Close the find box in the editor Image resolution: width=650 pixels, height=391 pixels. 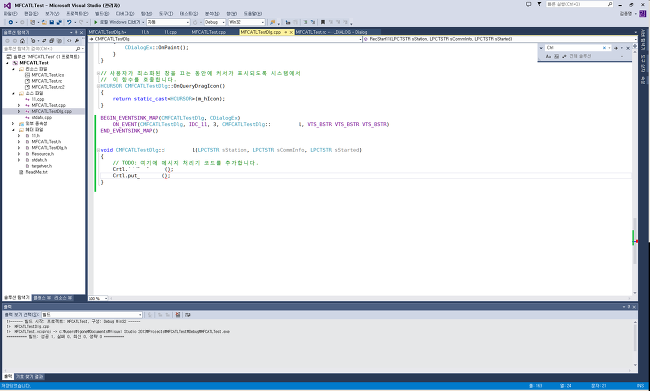(628, 48)
